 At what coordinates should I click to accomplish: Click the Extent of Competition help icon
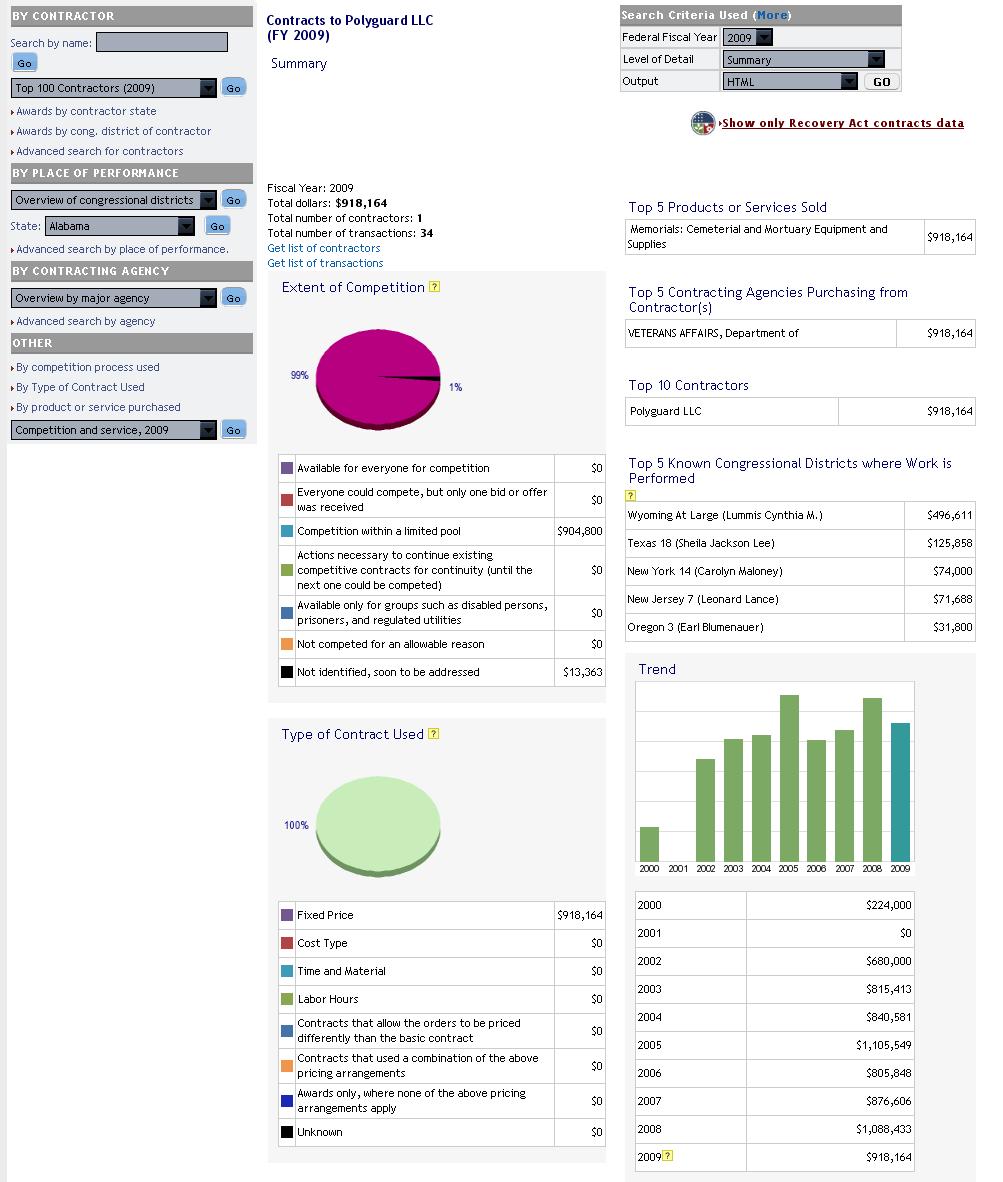pos(434,286)
